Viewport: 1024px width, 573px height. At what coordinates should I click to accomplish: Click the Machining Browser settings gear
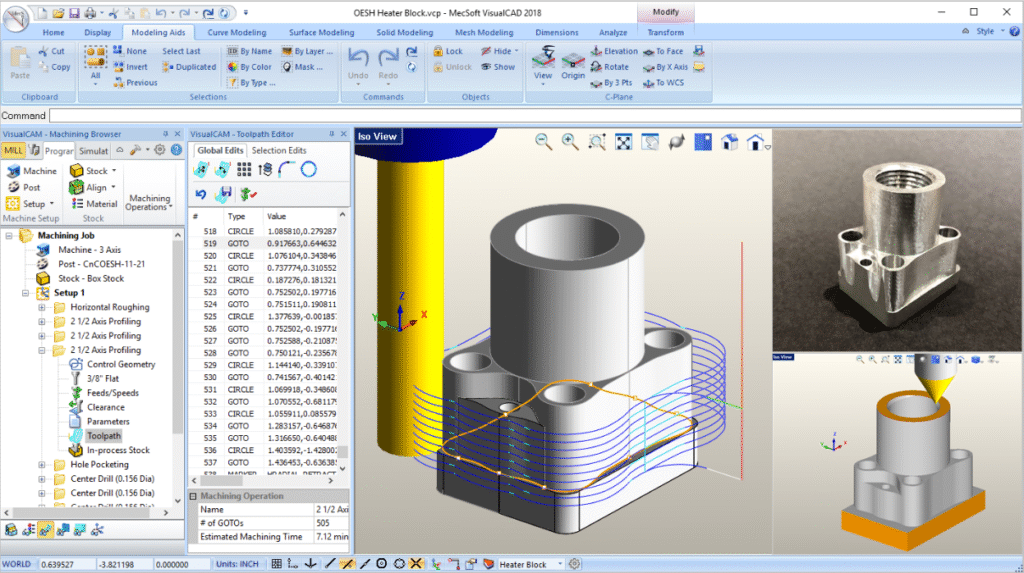click(159, 150)
